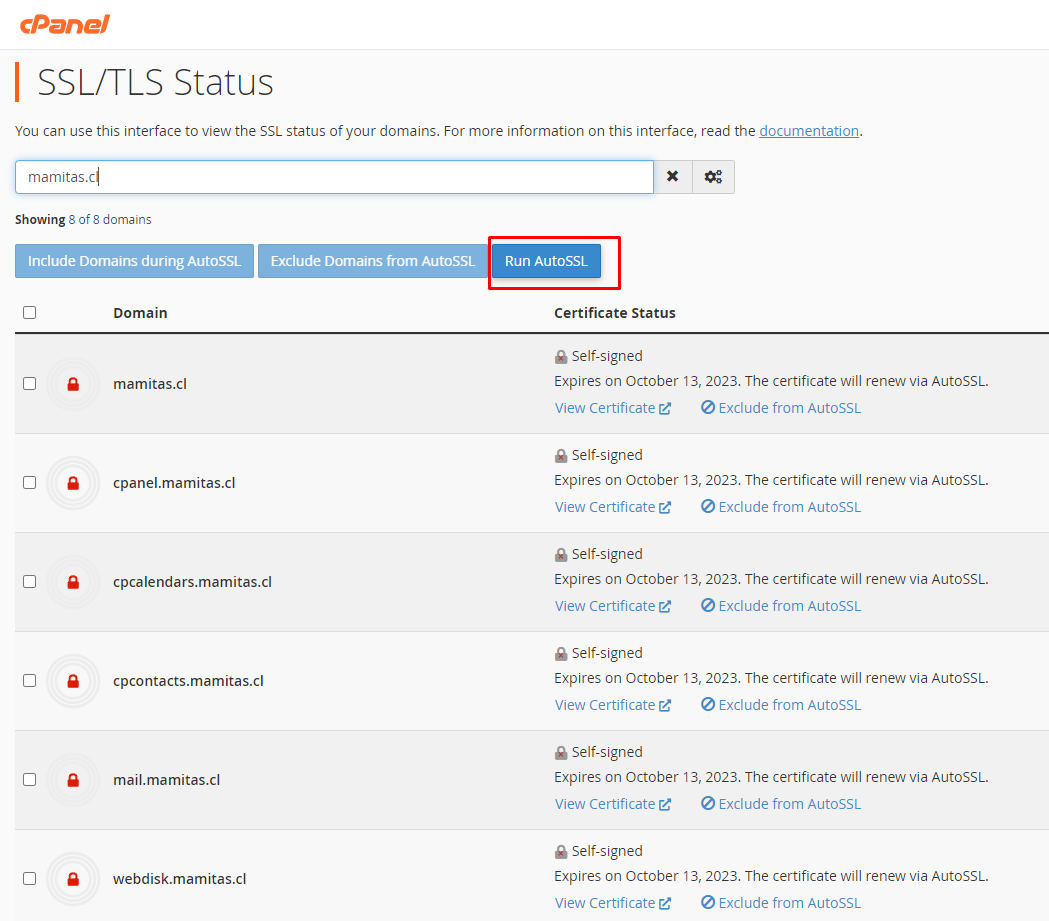
Task: View Certificate for mail.mamitas.cl
Action: click(x=613, y=804)
